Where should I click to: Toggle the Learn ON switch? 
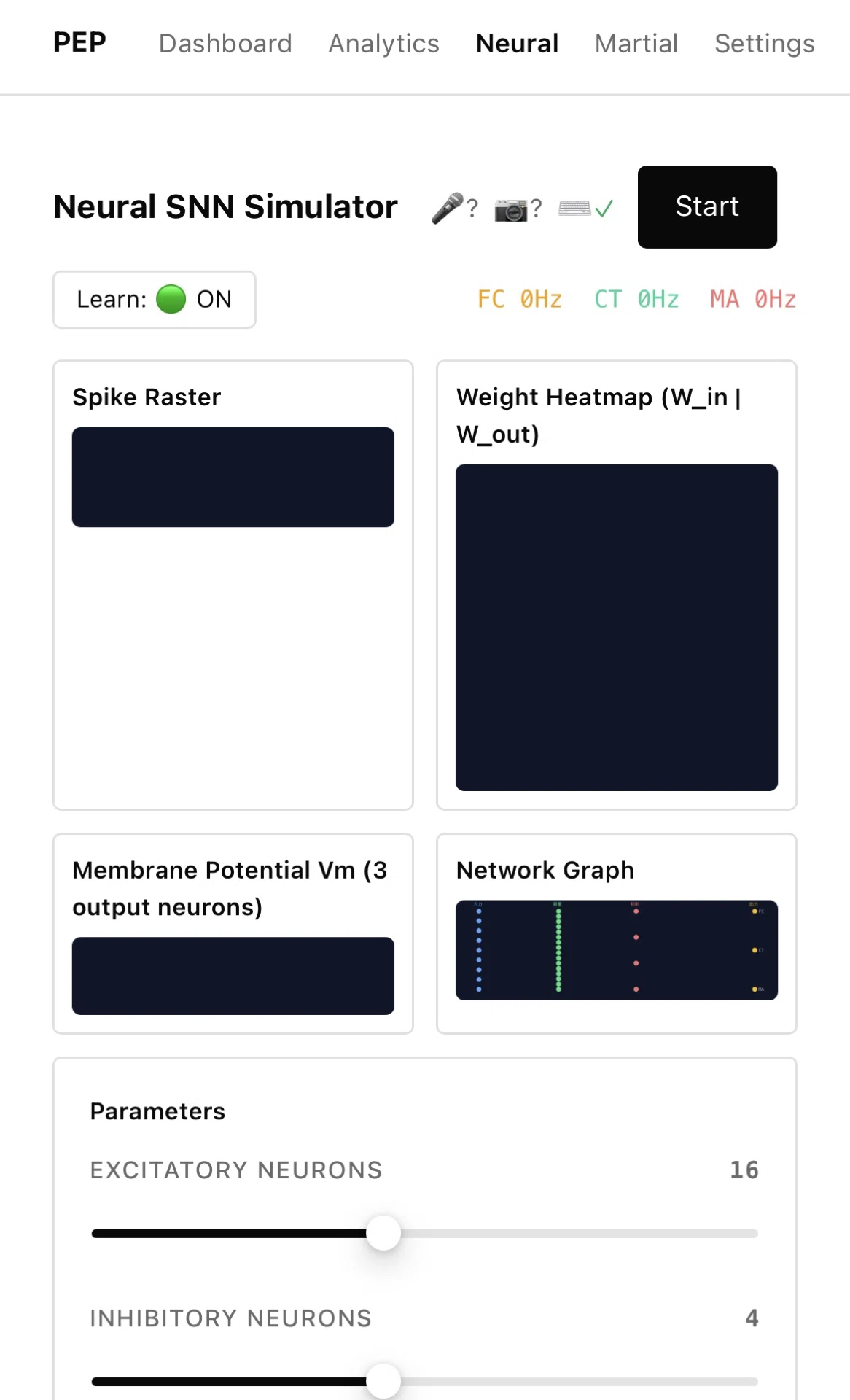[155, 300]
